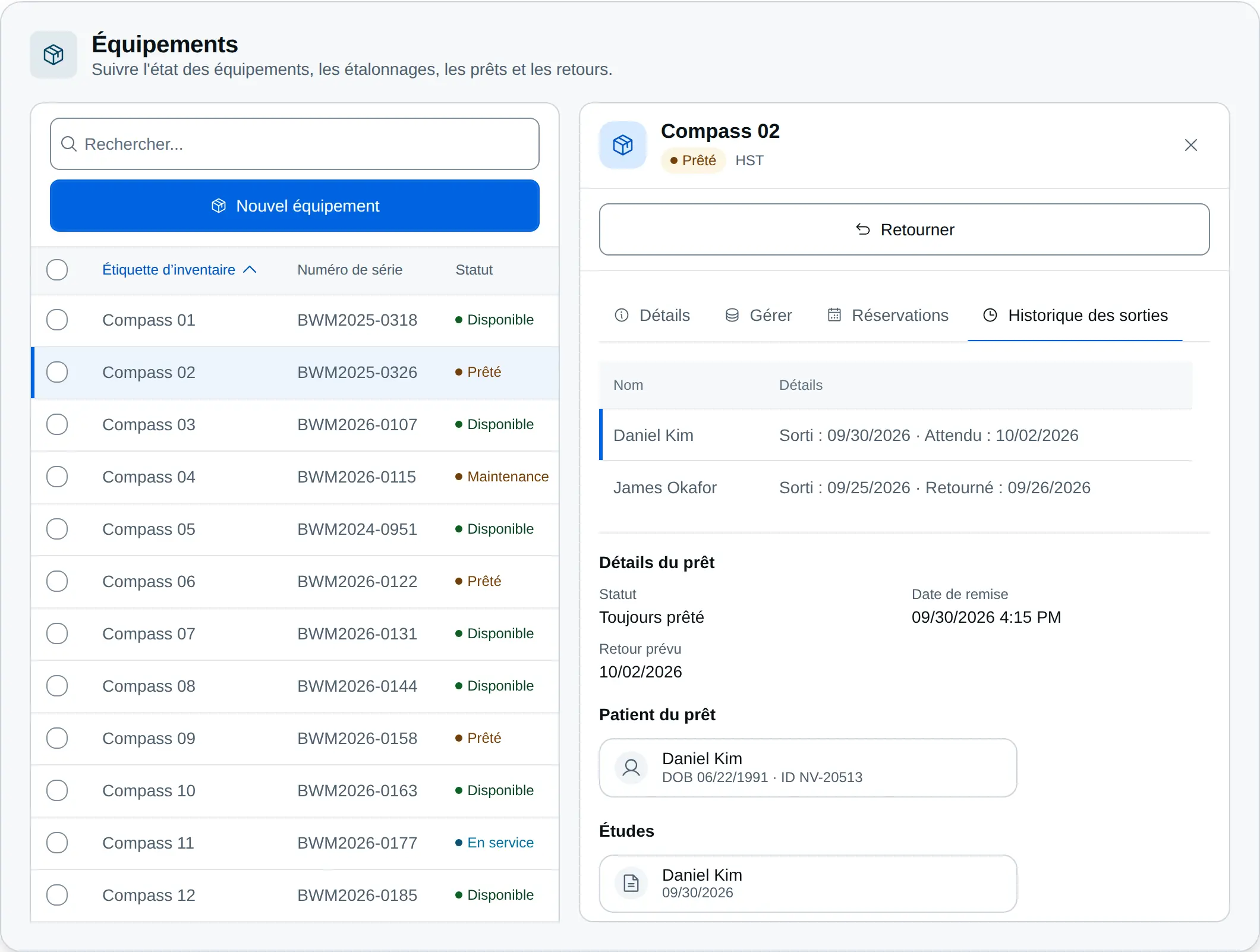The image size is (1260, 952).
Task: Click the Gérer database icon
Action: tap(732, 315)
